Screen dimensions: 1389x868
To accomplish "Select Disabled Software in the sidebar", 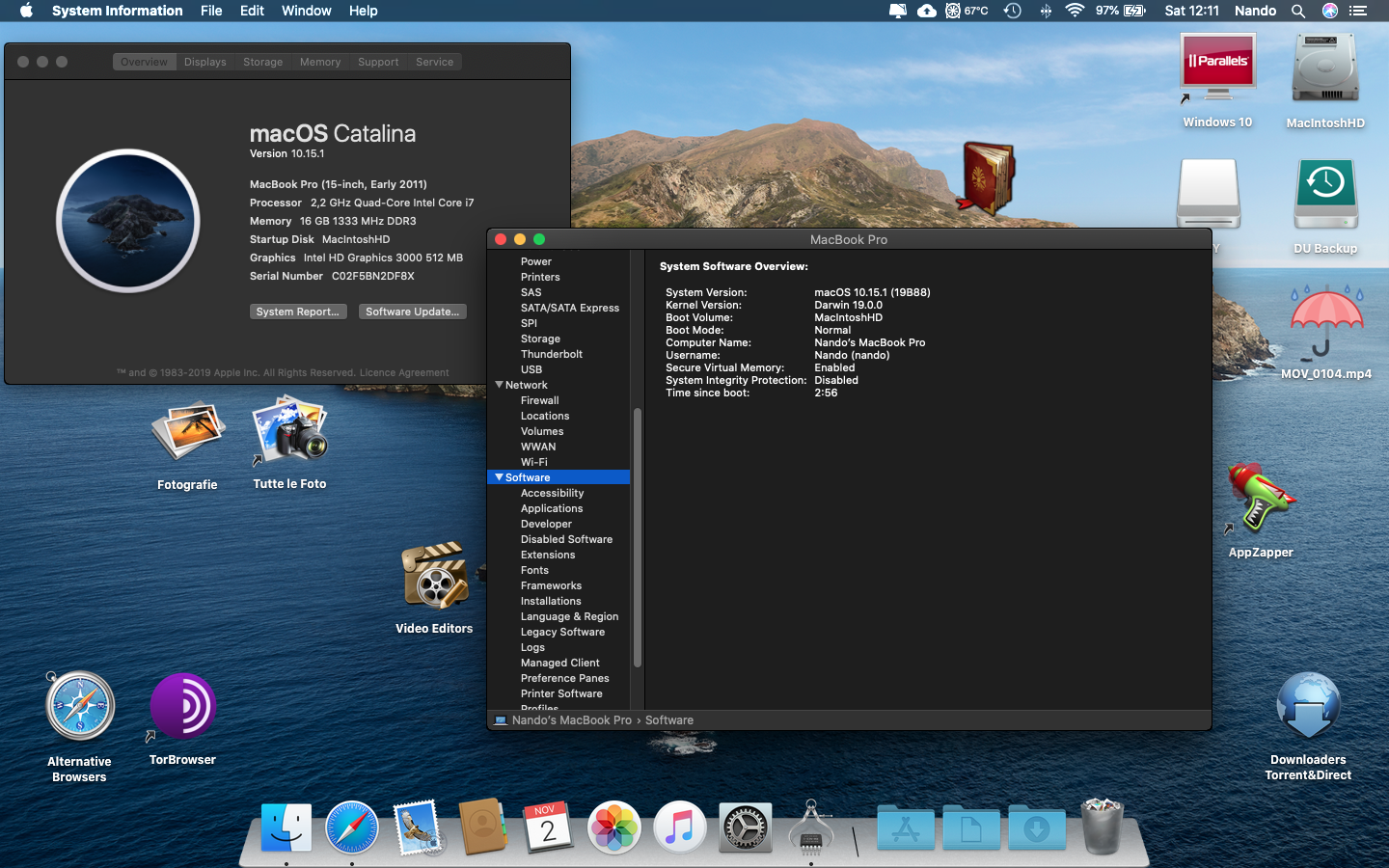I will [567, 539].
